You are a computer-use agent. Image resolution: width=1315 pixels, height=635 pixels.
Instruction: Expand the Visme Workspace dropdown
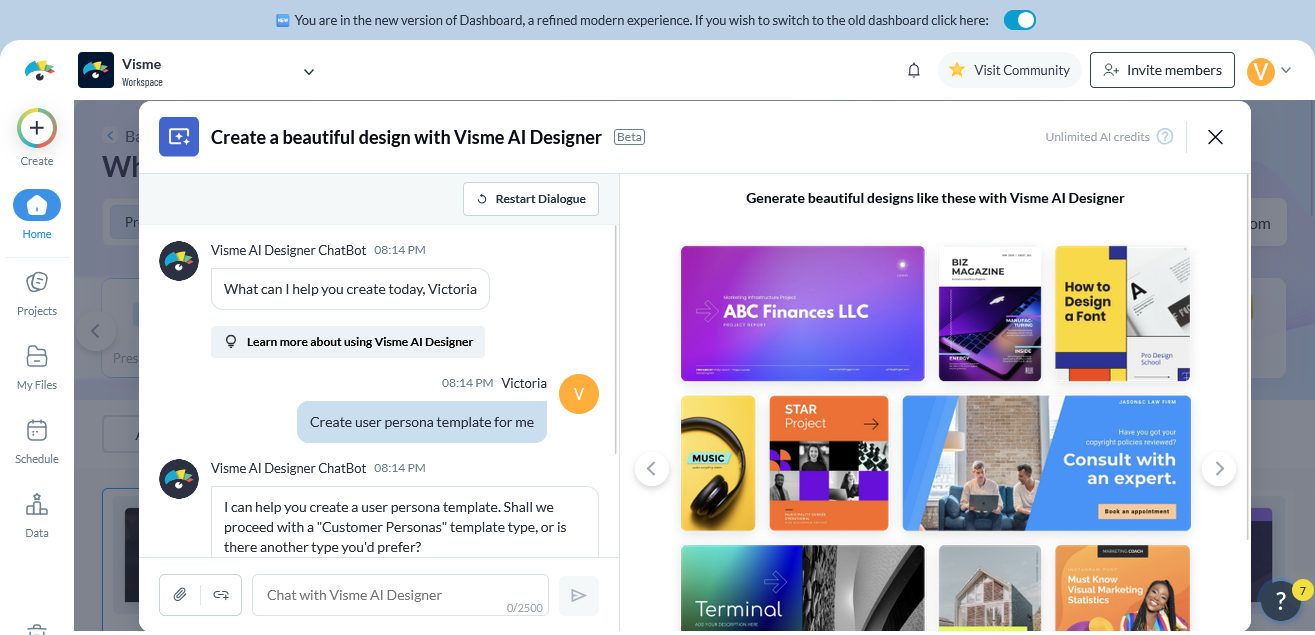[x=309, y=70]
